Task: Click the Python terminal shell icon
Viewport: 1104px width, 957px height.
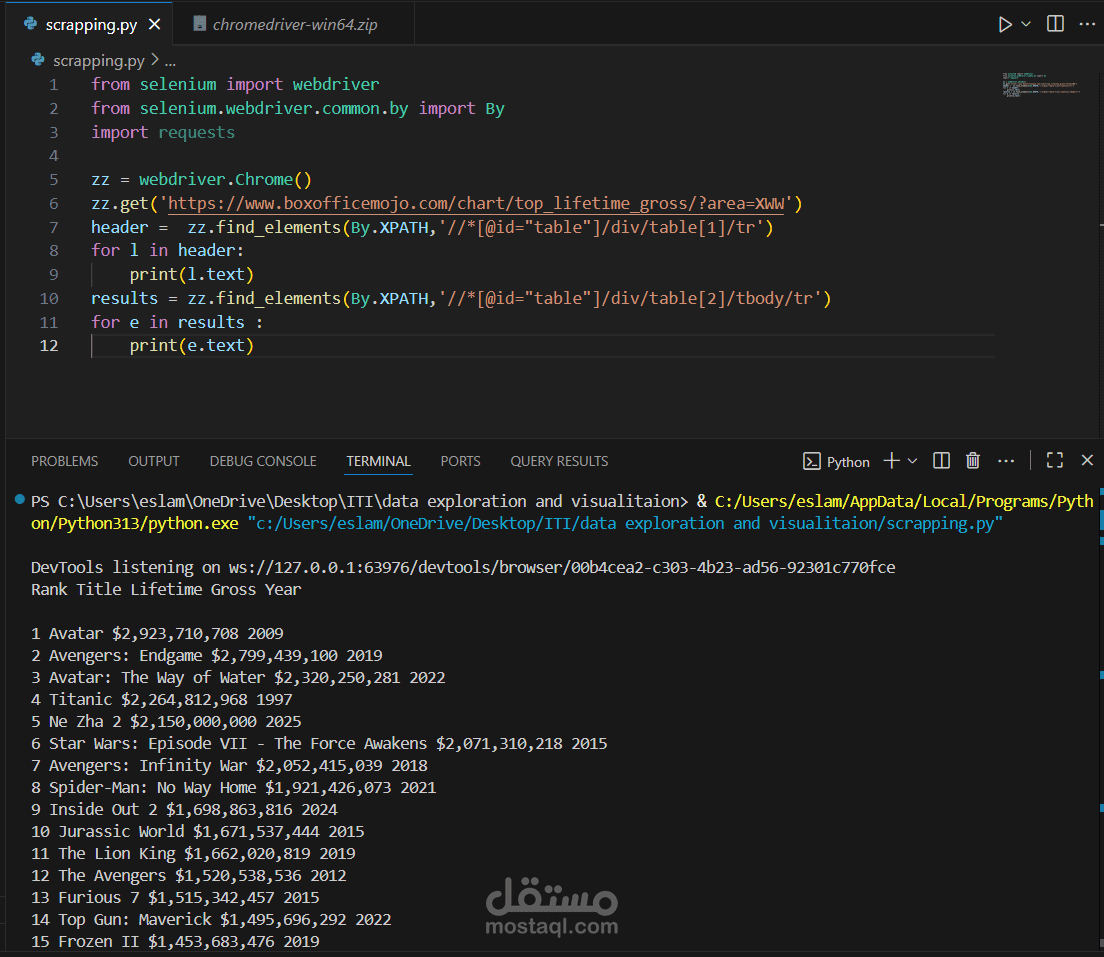Action: point(811,461)
